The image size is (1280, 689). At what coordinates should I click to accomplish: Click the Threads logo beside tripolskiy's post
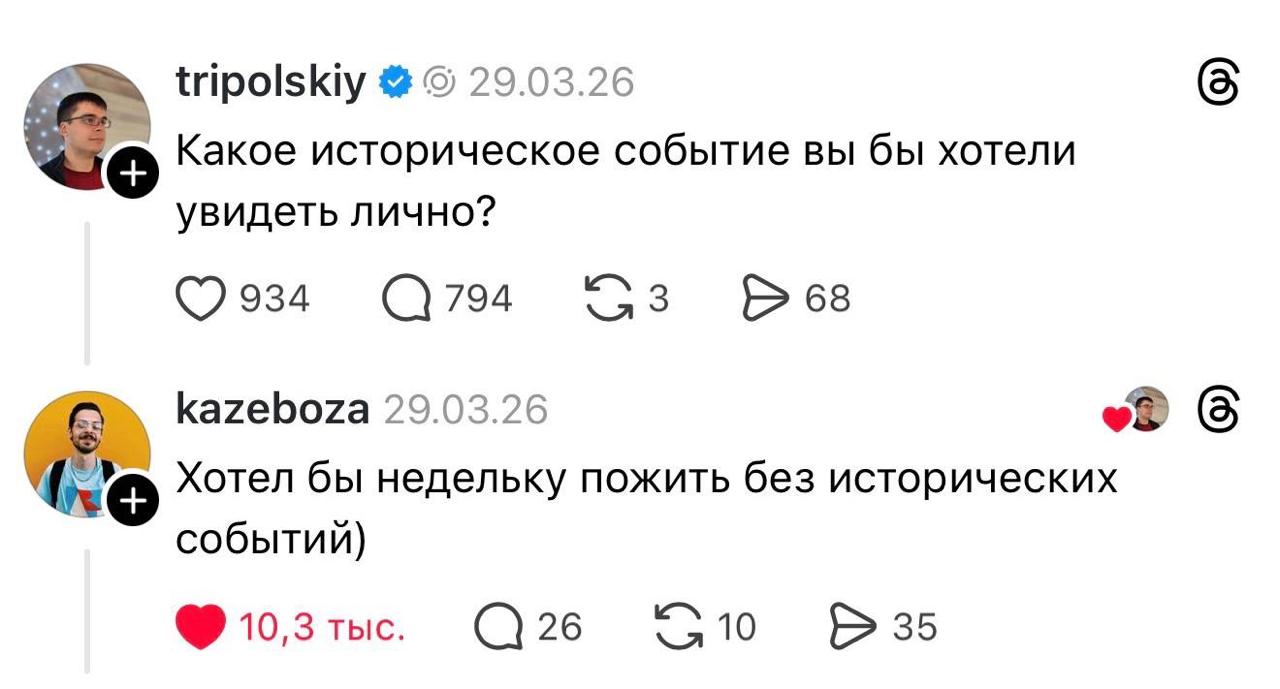pyautogui.click(x=1218, y=84)
